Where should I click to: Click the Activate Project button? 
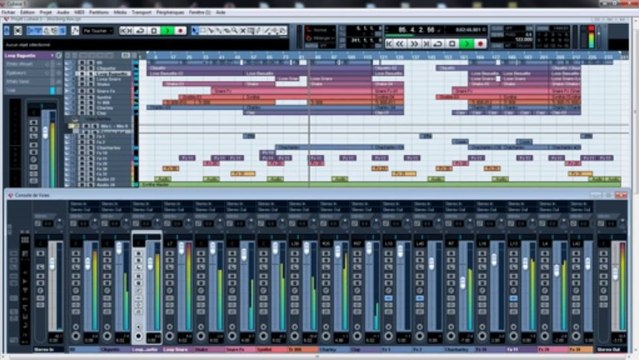pyautogui.click(x=7, y=31)
